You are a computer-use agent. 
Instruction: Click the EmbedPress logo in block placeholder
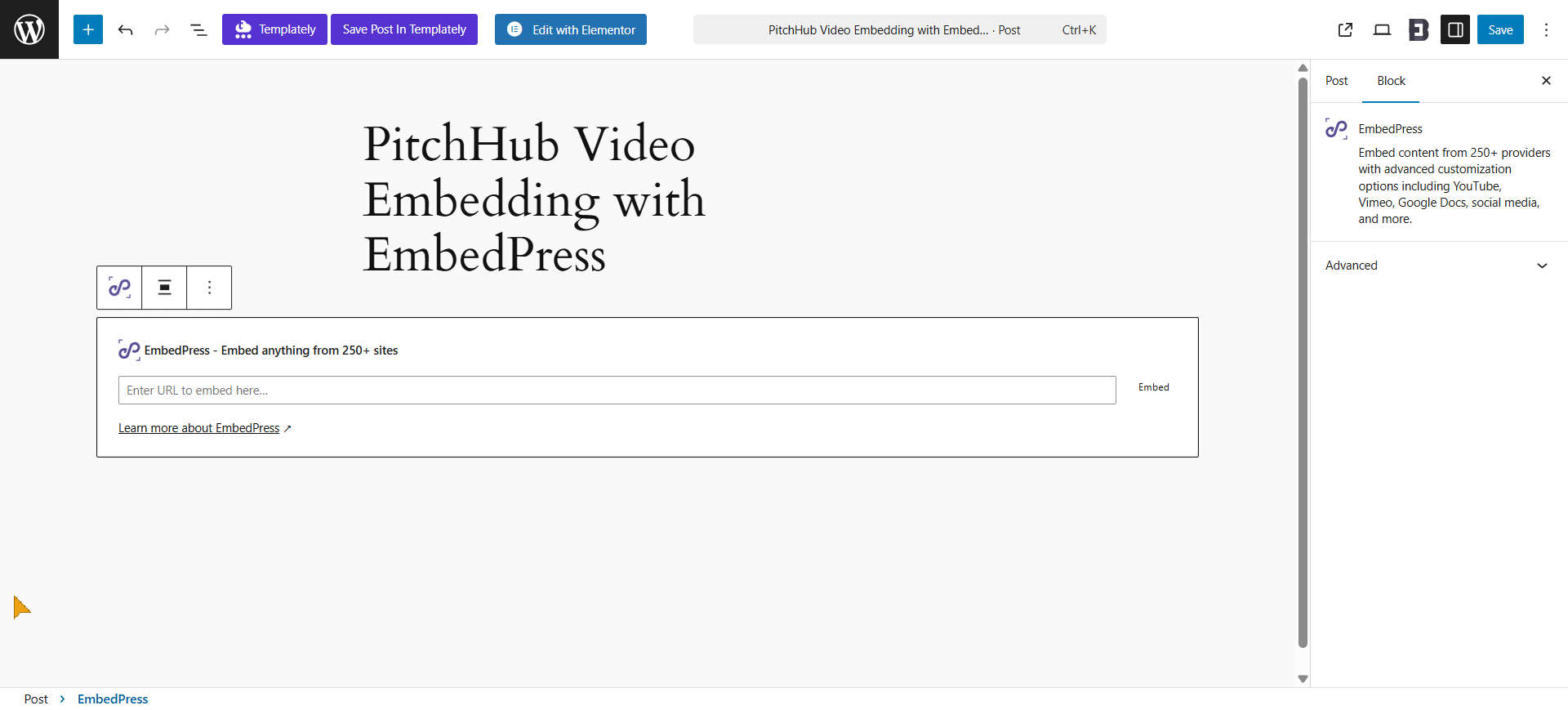pos(129,351)
